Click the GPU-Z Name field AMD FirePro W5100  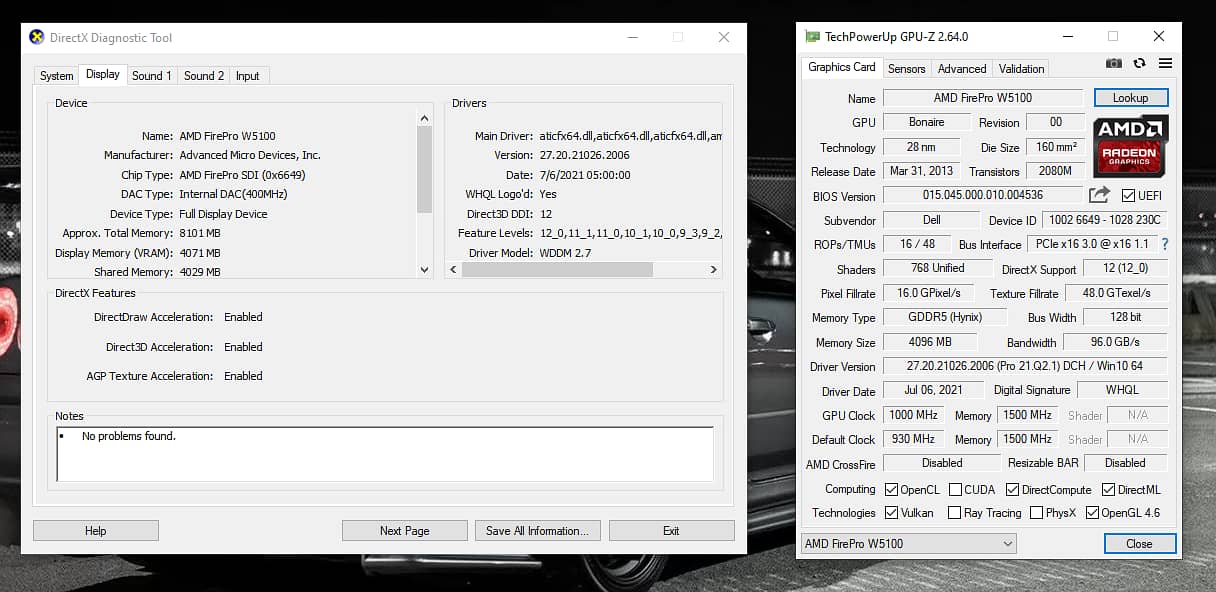pos(983,98)
